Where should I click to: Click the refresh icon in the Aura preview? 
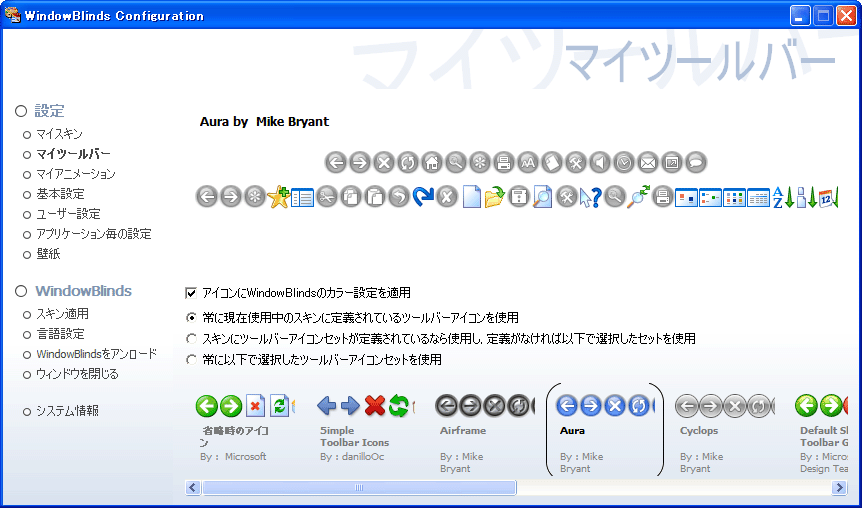(x=408, y=163)
